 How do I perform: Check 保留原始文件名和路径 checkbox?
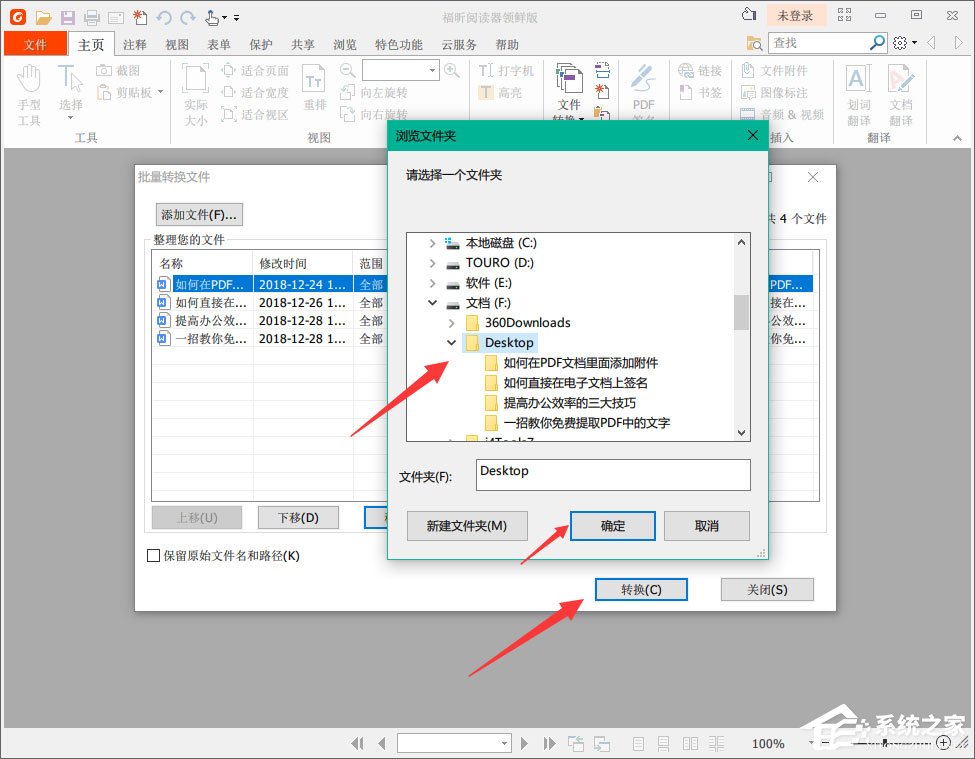tap(153, 555)
